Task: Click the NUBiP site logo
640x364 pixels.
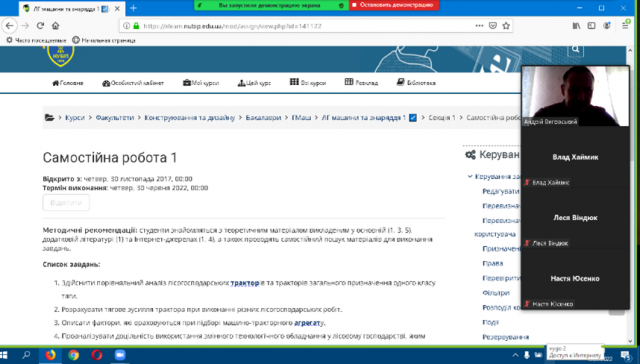Action: 60,56
